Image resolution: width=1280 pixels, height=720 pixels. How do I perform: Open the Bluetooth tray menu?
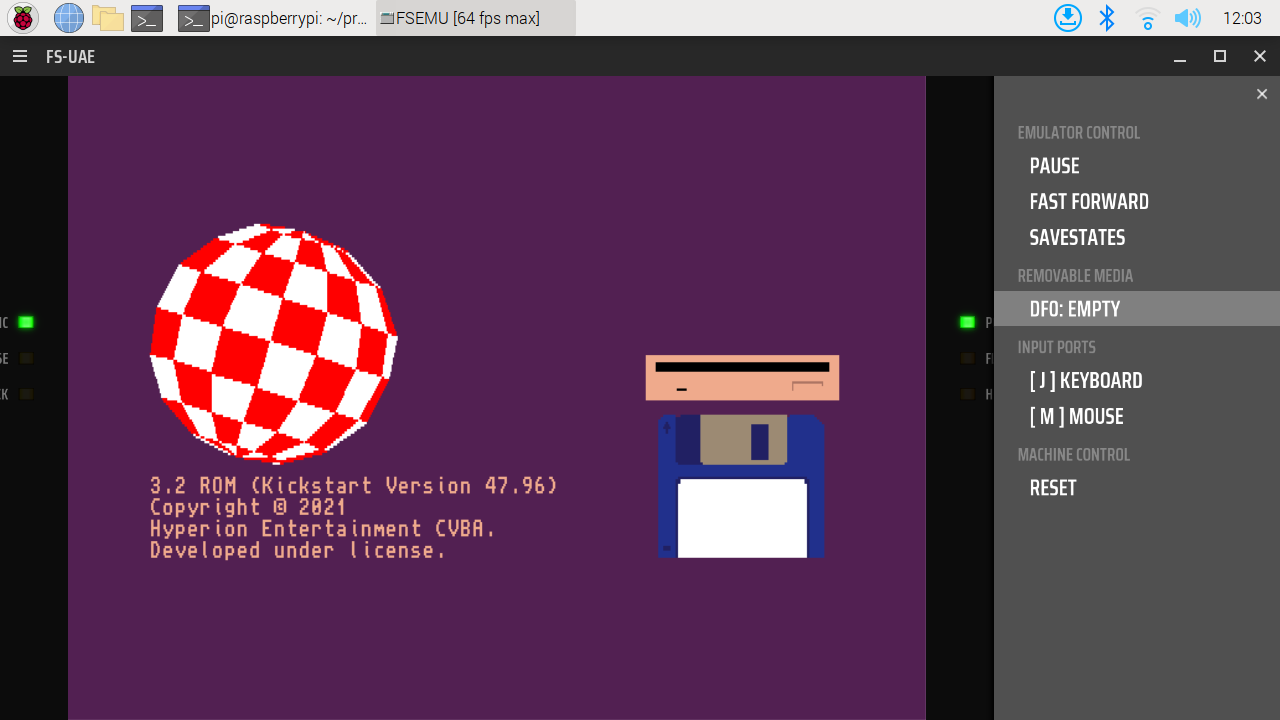(x=1107, y=18)
